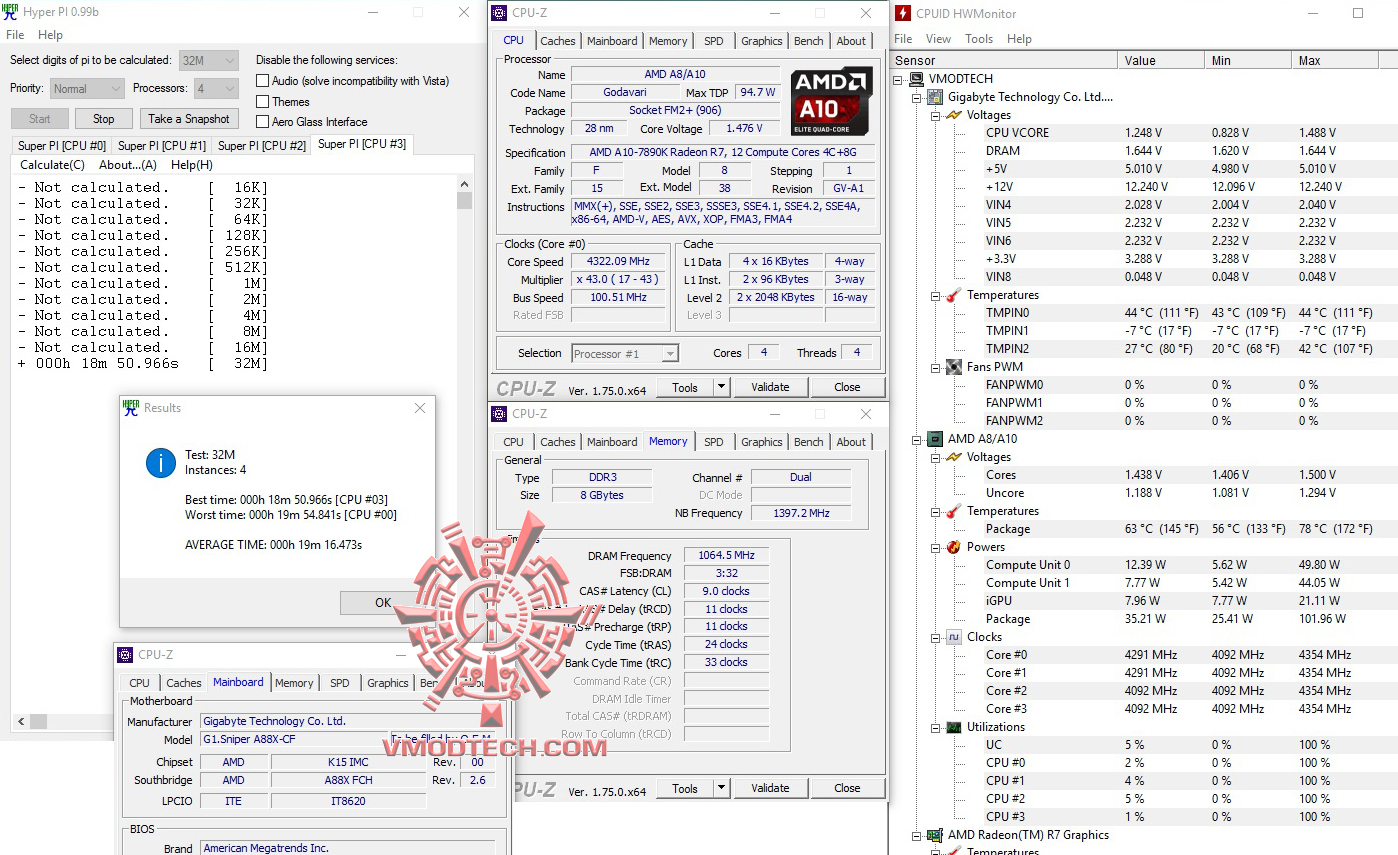Click the Hyper PI title bar icon
Screen dimensions: 1398x855
click(12, 13)
